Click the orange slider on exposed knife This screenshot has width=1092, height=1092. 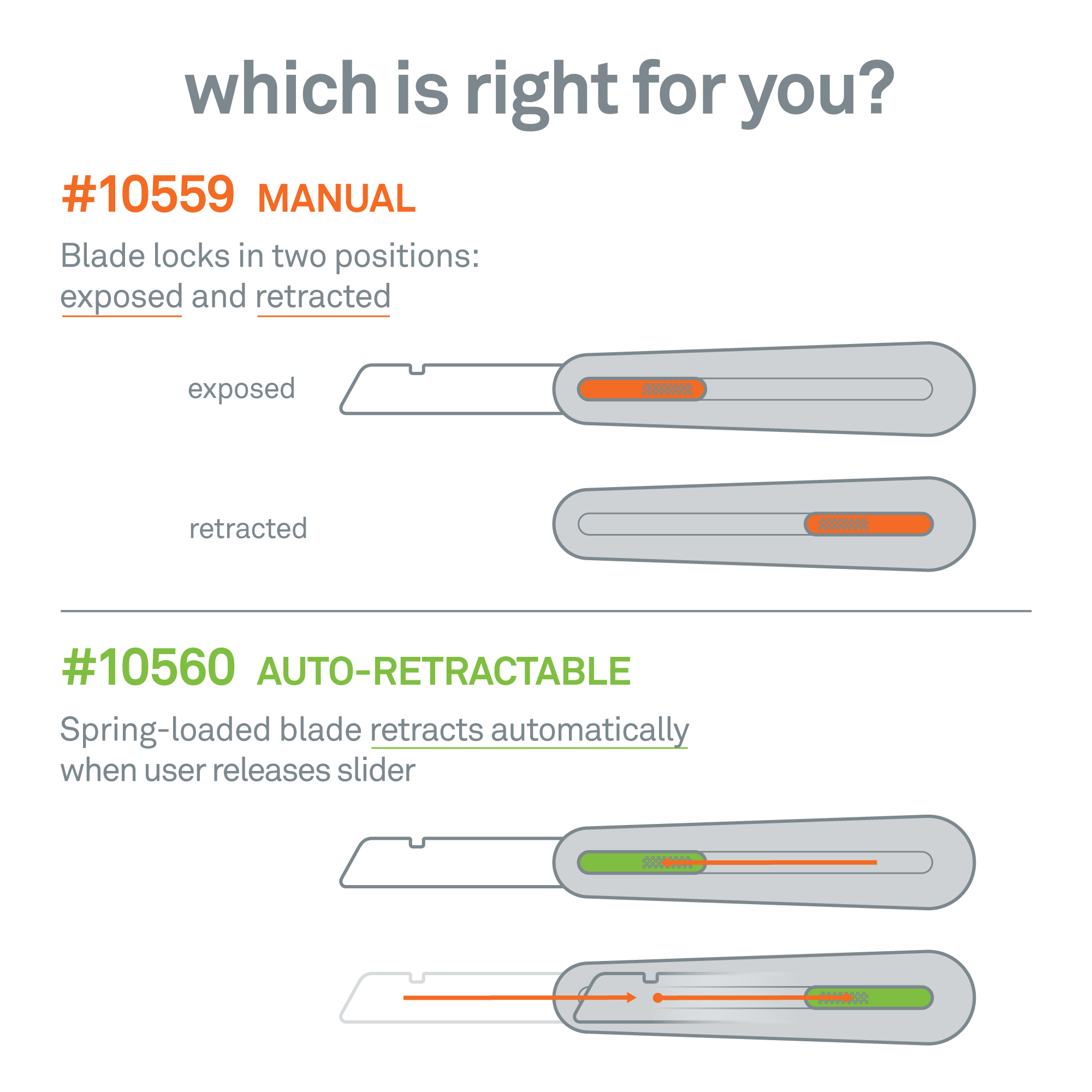tap(642, 389)
